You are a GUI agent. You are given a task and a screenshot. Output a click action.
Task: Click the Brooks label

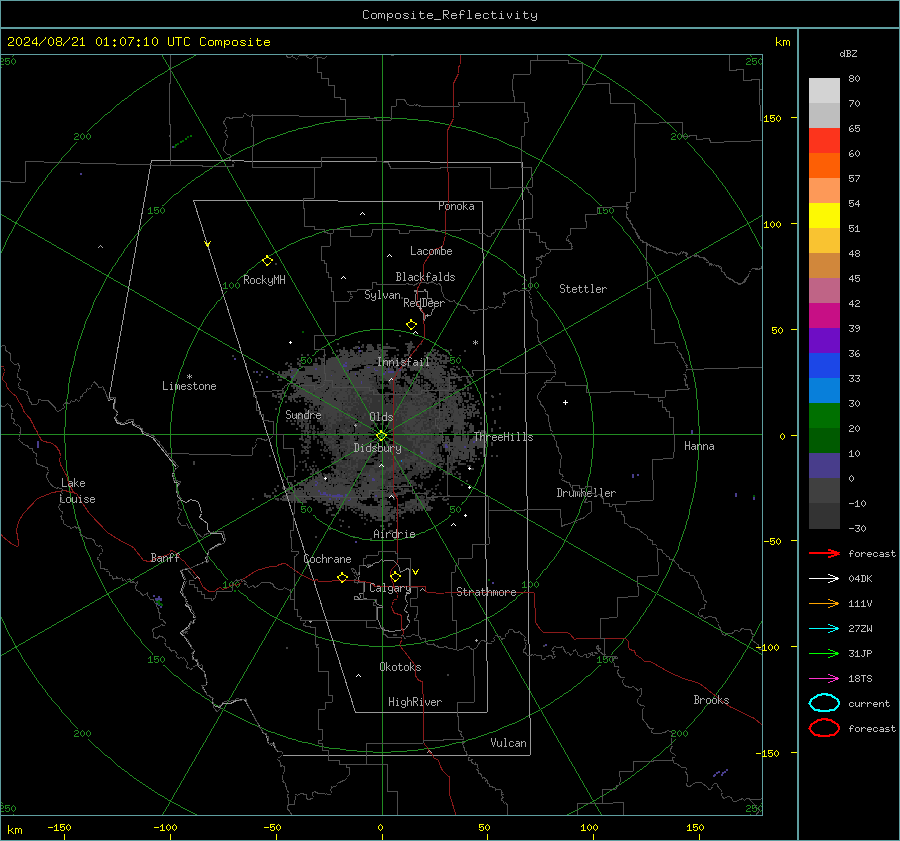[711, 700]
